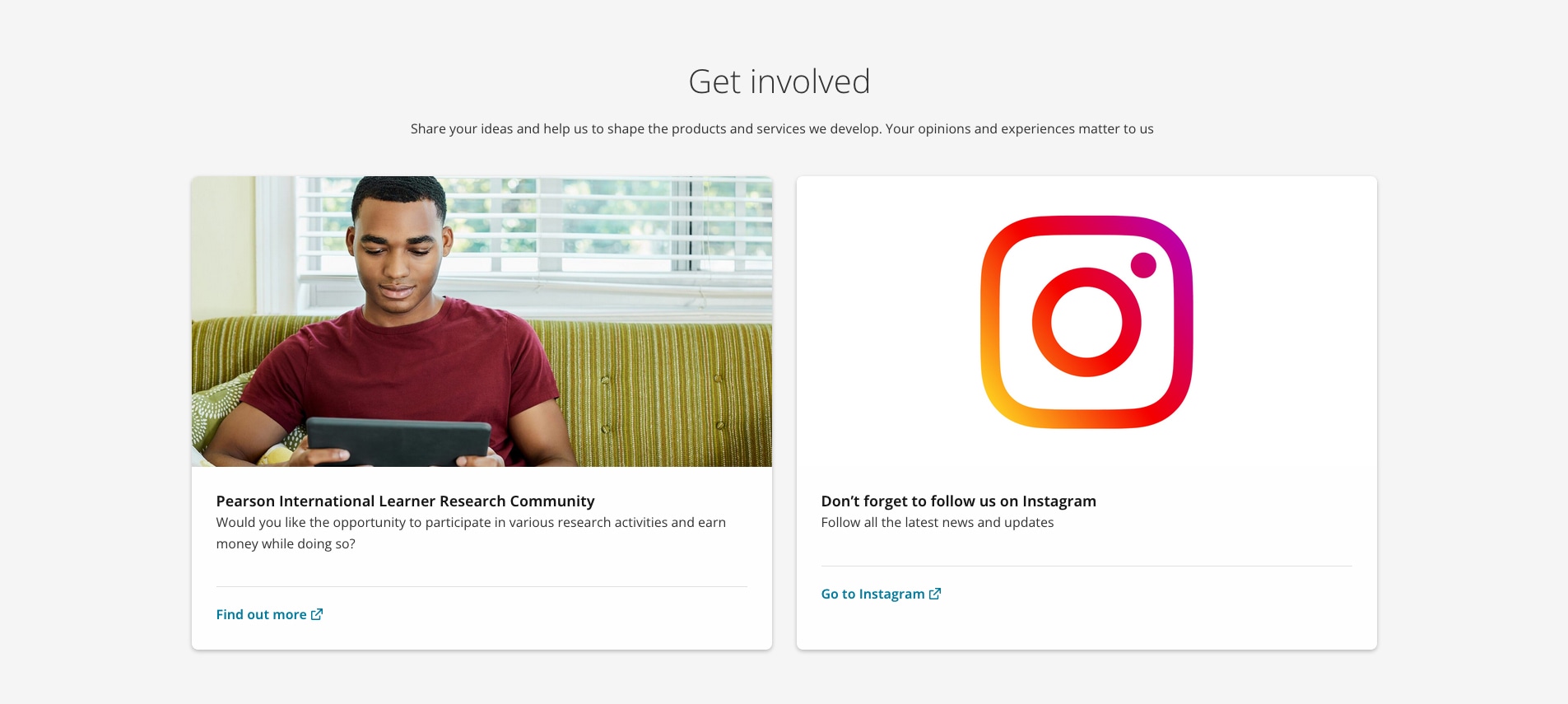Click the tablet held in the photo
This screenshot has width=1568, height=704.
tap(398, 441)
